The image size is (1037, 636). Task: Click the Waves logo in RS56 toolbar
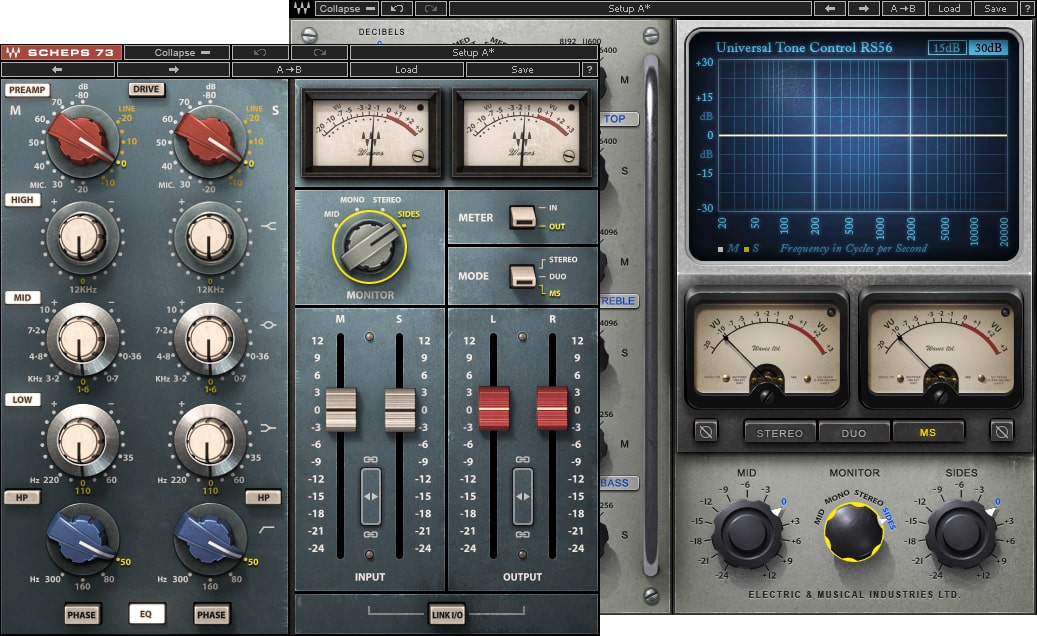(x=302, y=9)
